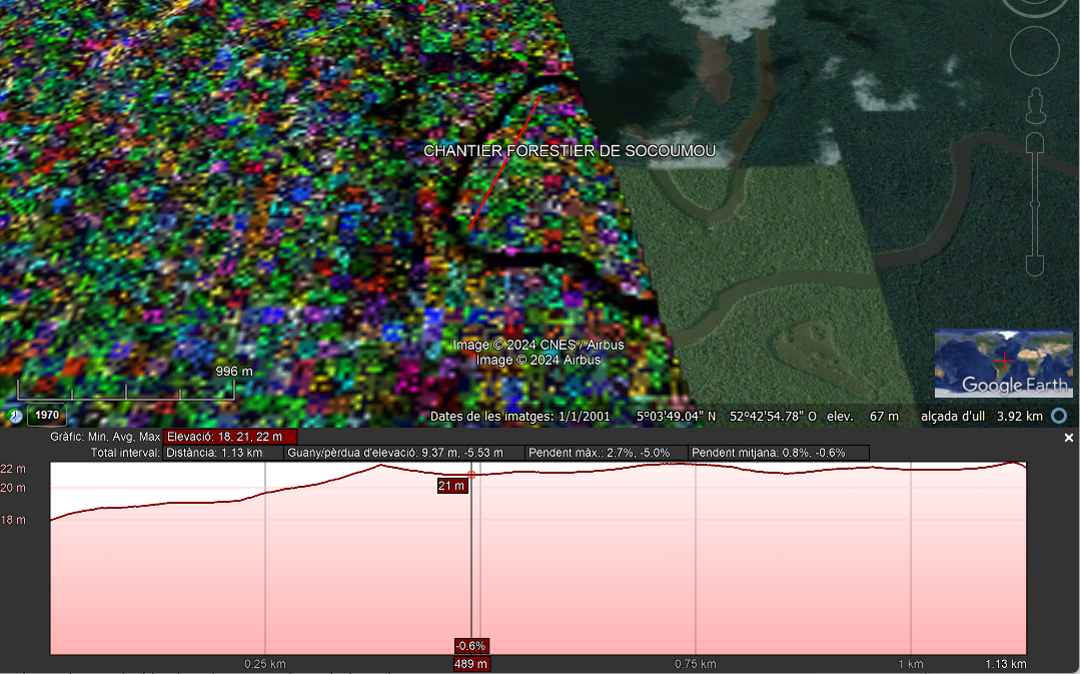
Task: Click the historical imagery clock icon
Action: click(14, 416)
